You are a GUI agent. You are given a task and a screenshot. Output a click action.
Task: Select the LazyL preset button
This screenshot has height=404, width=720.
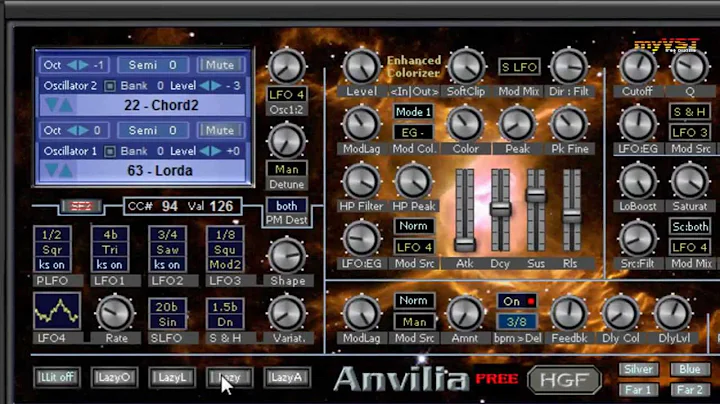click(172, 377)
